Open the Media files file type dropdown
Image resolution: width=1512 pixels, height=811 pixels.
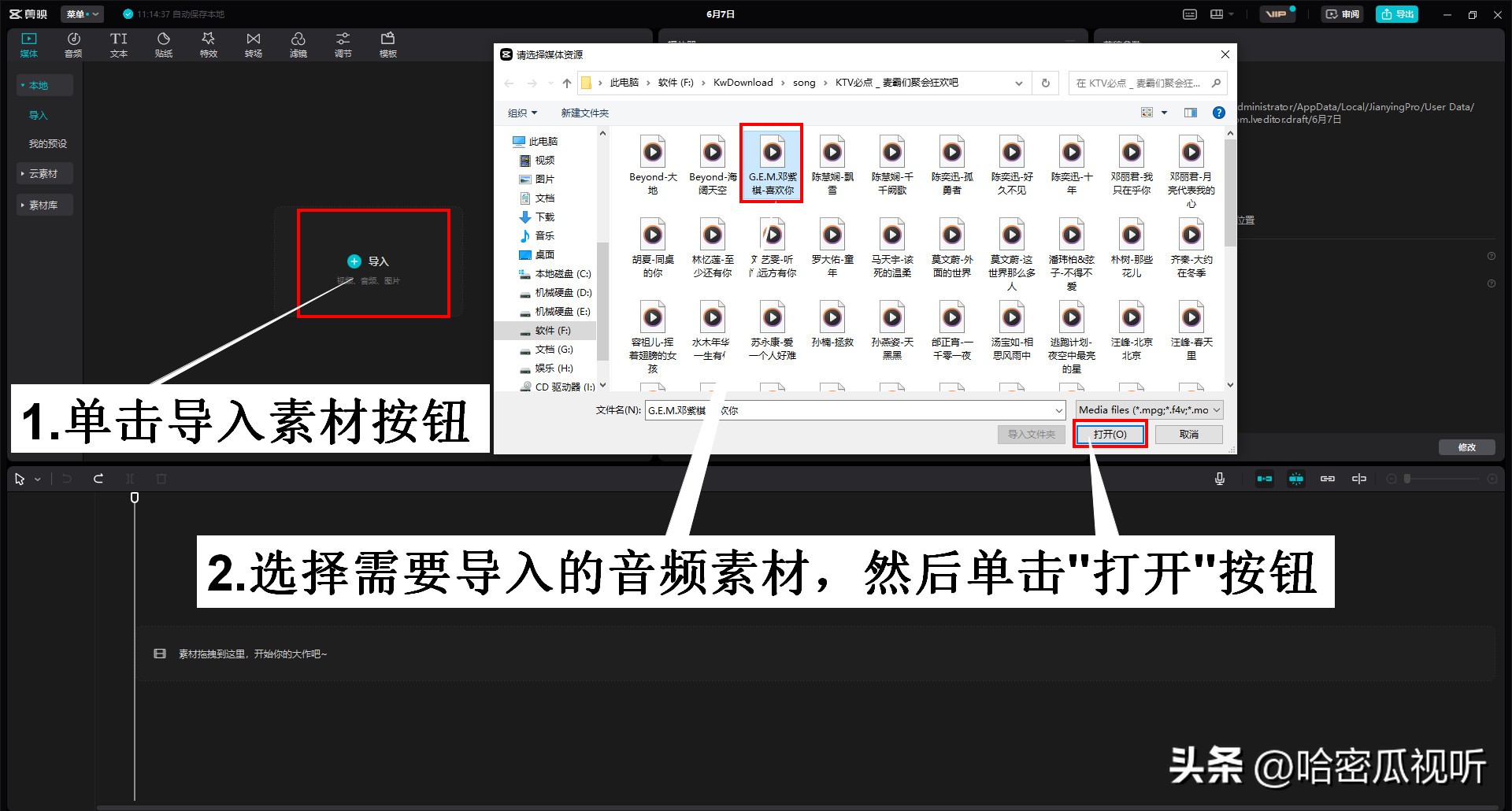1147,409
